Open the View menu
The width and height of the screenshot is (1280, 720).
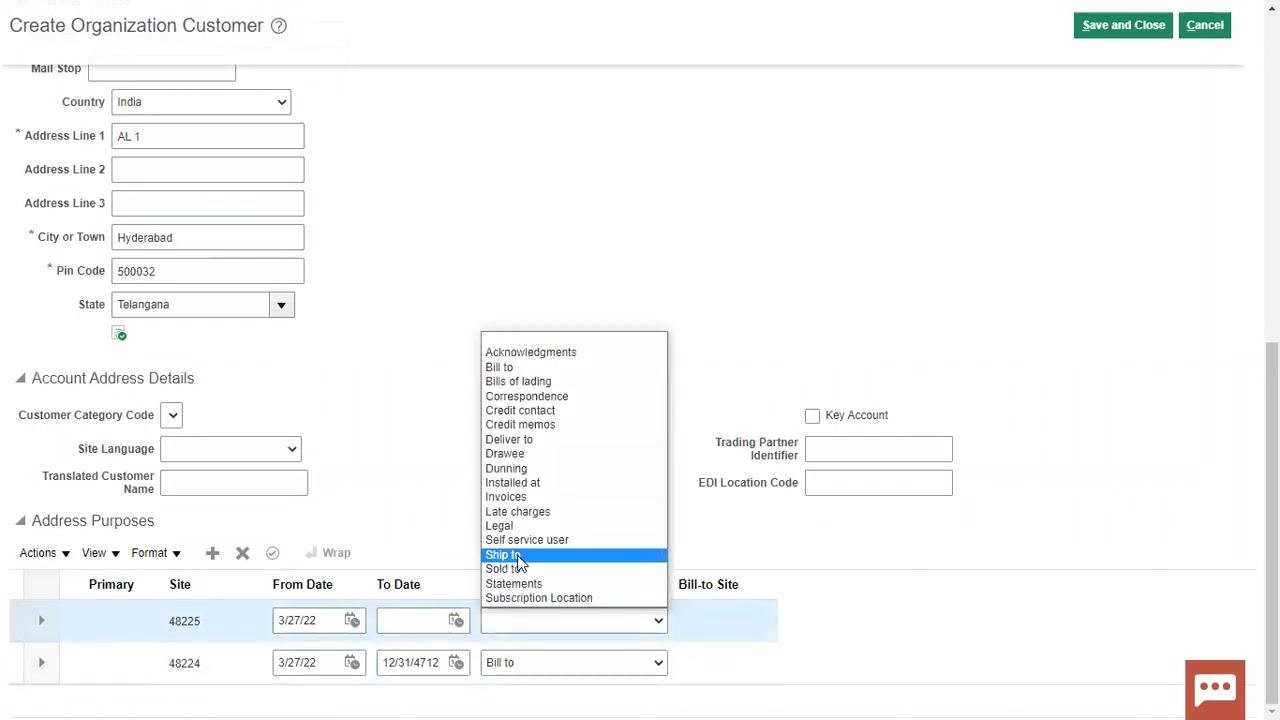tap(101, 553)
